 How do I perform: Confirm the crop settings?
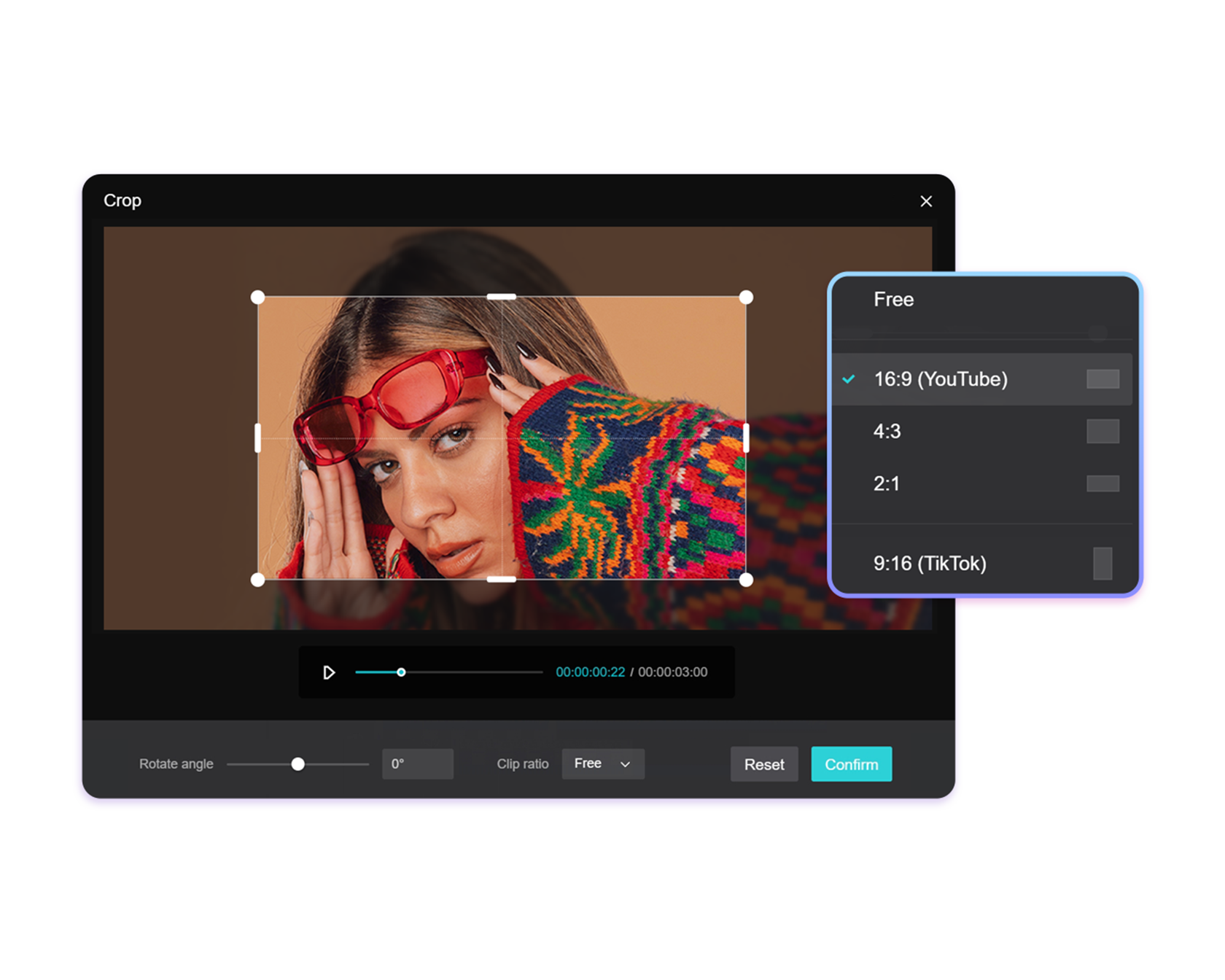(851, 764)
